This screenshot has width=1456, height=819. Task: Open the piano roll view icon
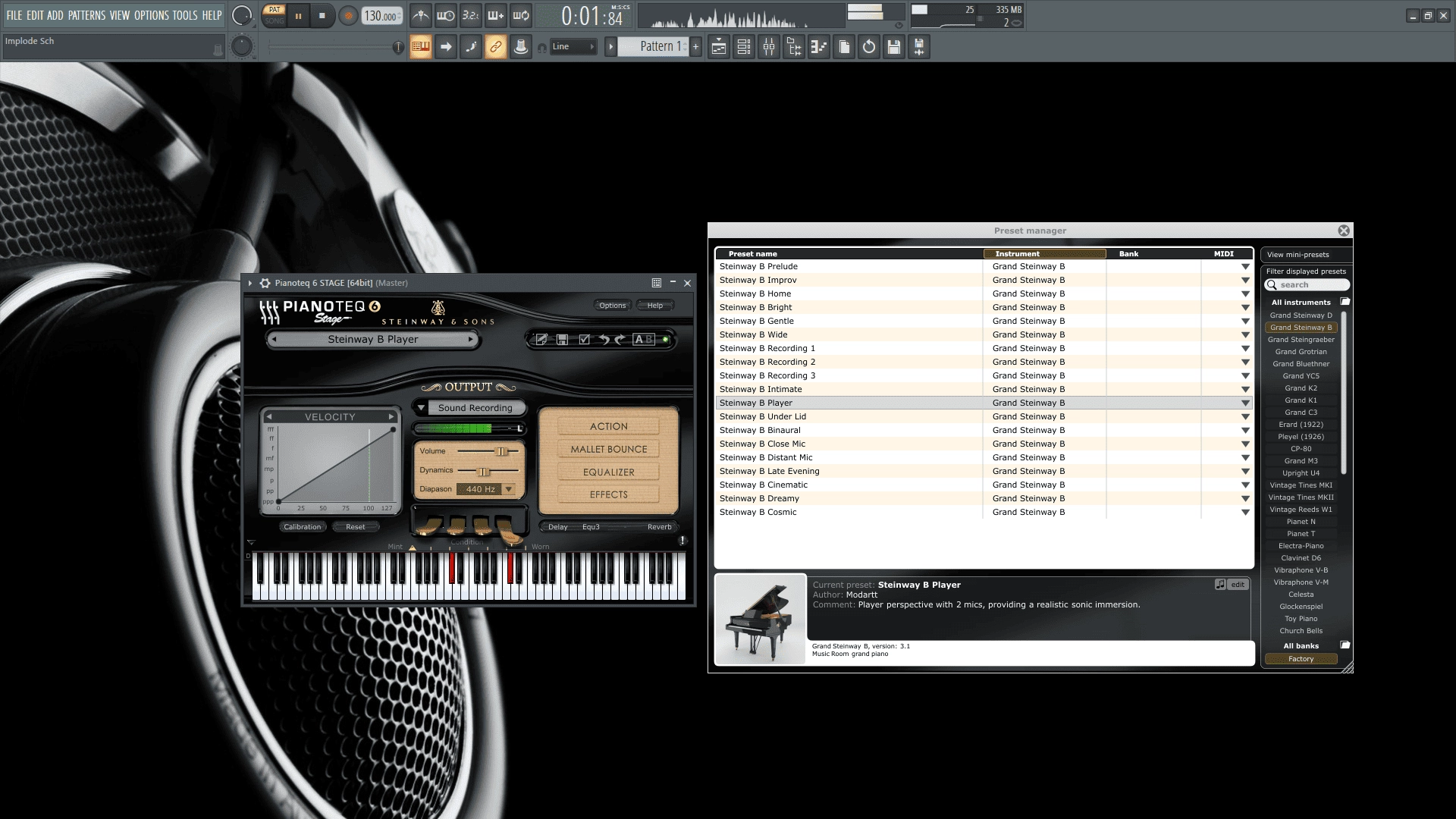pos(818,47)
